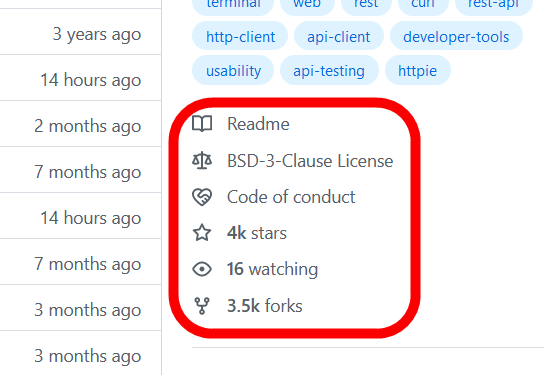
Task: View the 3.5k forks list
Action: [265, 306]
